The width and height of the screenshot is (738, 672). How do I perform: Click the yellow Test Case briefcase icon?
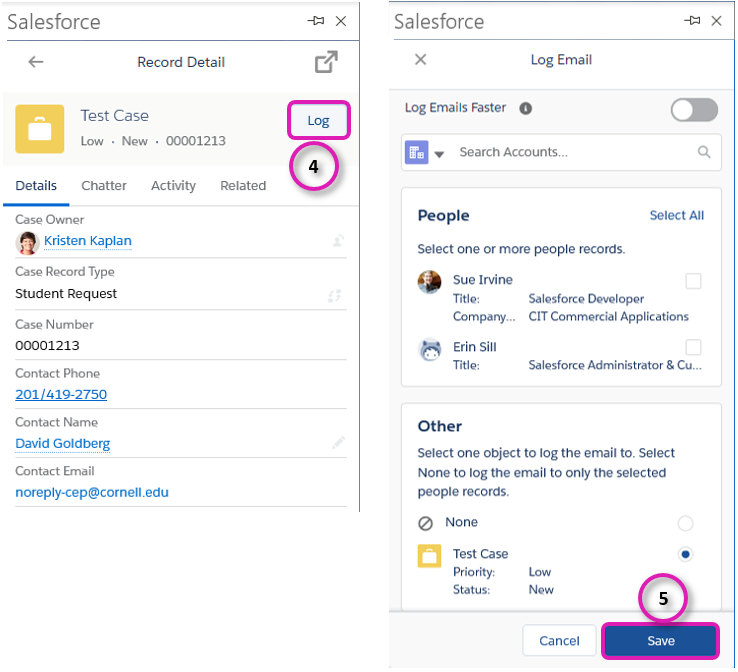click(x=40, y=130)
